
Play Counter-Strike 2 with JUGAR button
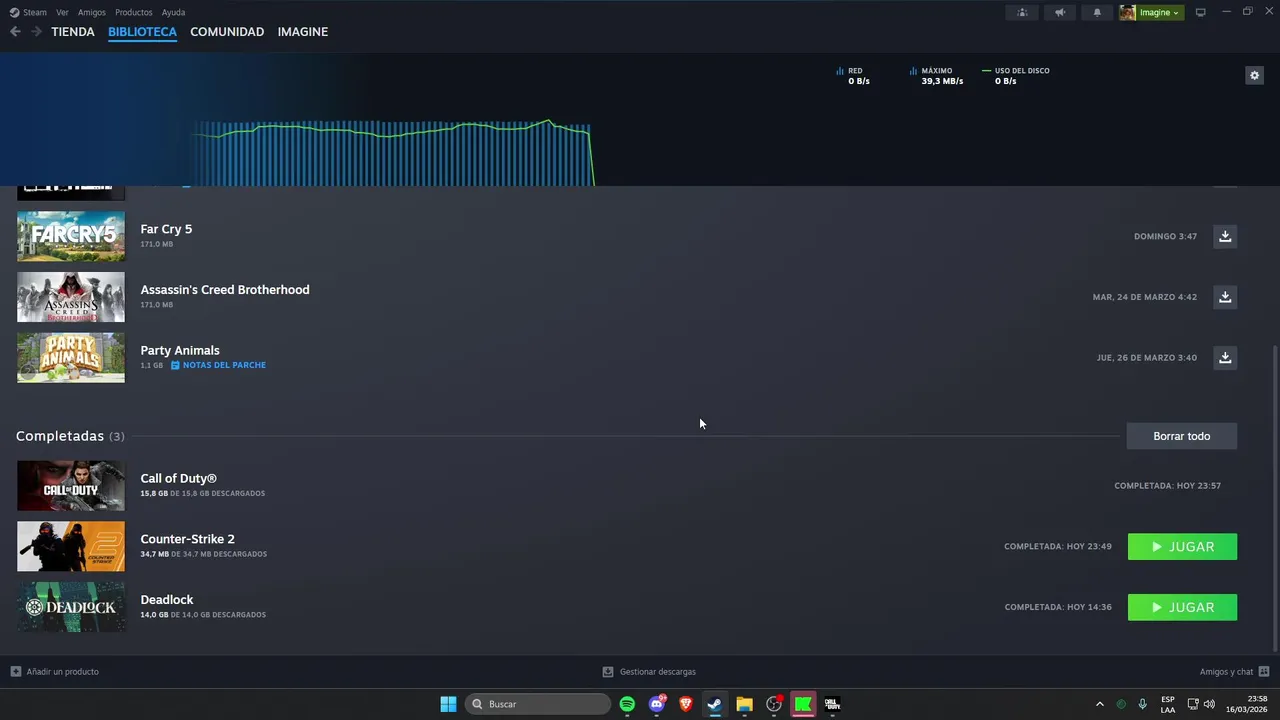1182,547
